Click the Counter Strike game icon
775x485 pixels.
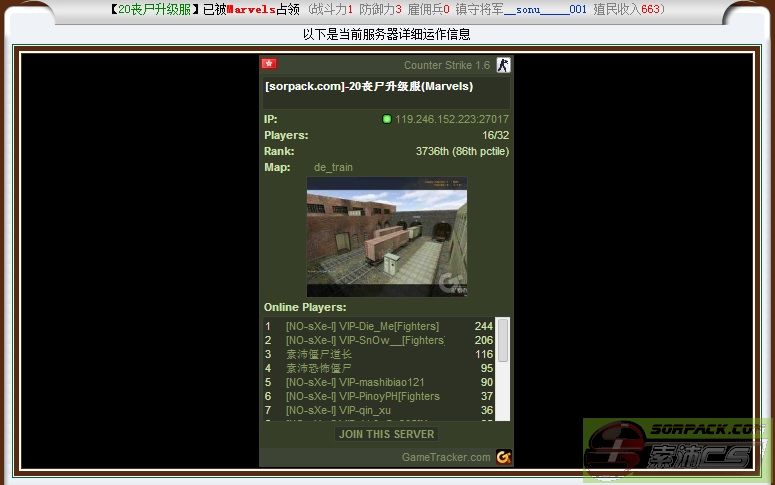(x=503, y=65)
